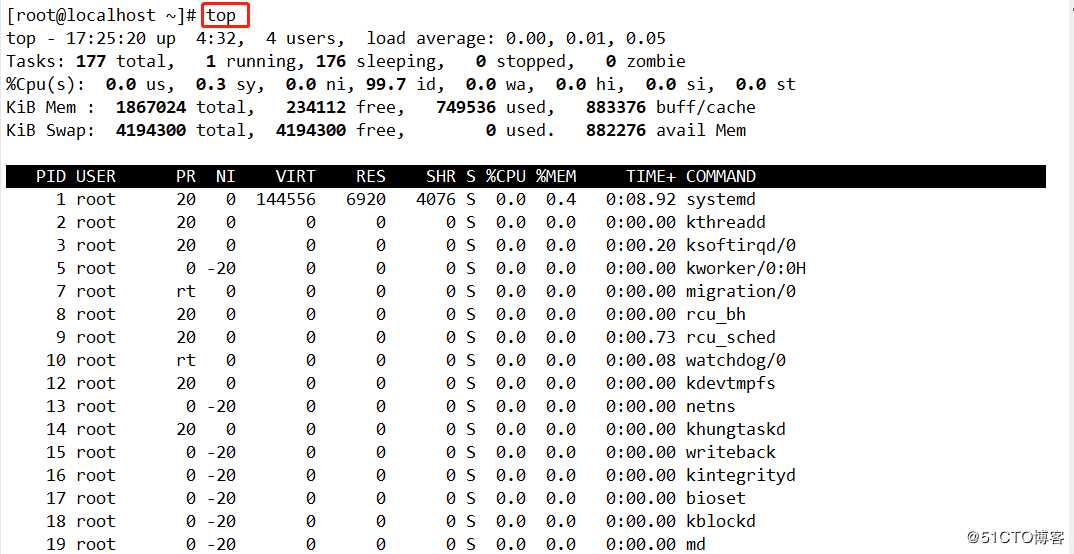Click the %MEM column header

[x=556, y=176]
